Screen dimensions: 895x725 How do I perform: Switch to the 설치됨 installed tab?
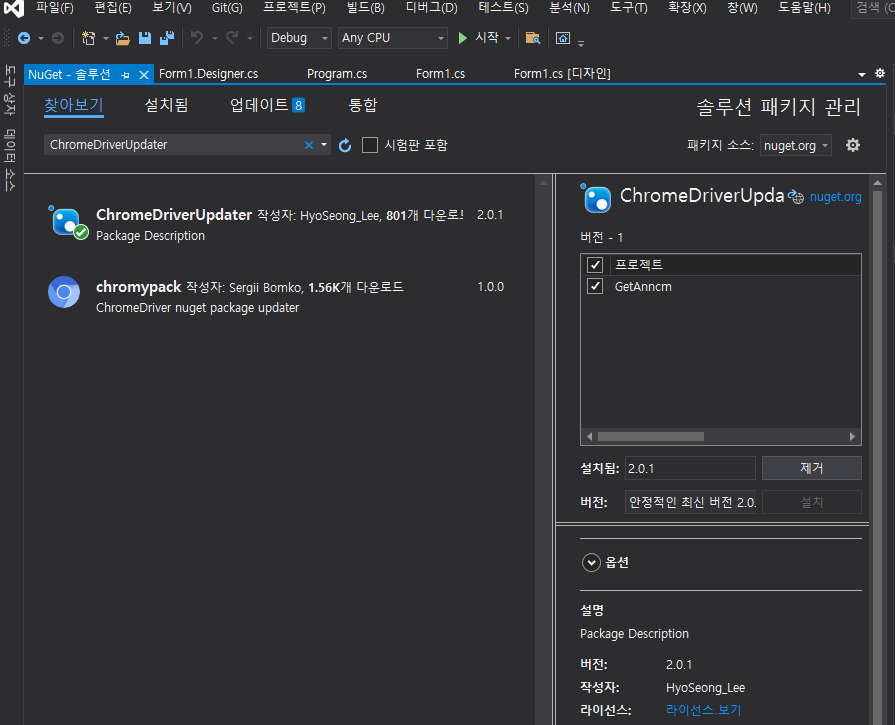click(x=166, y=105)
